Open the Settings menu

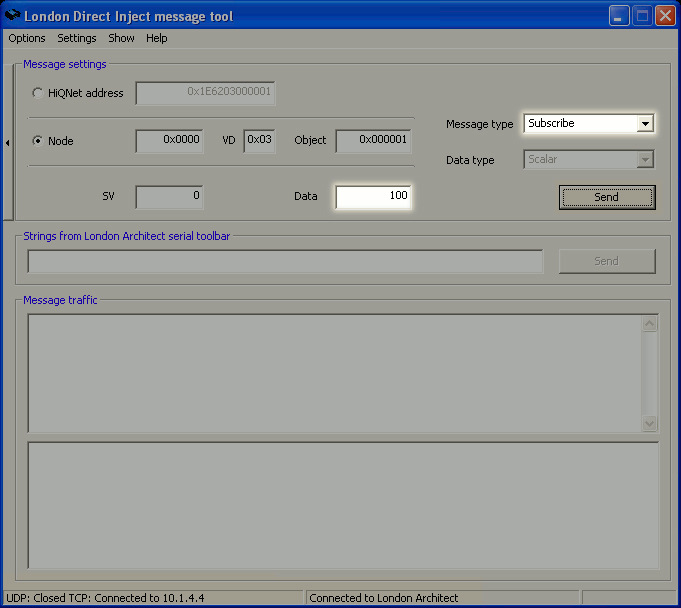[77, 38]
